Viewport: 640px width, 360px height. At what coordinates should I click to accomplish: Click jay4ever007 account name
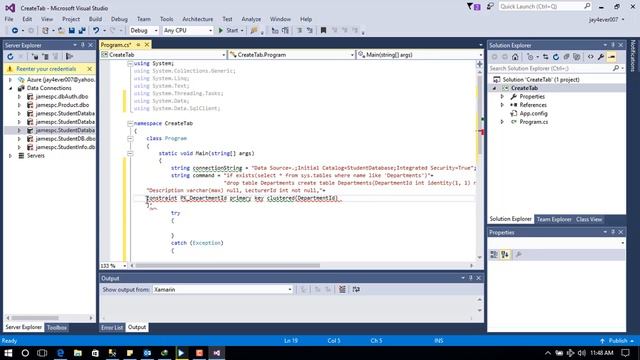(603, 20)
